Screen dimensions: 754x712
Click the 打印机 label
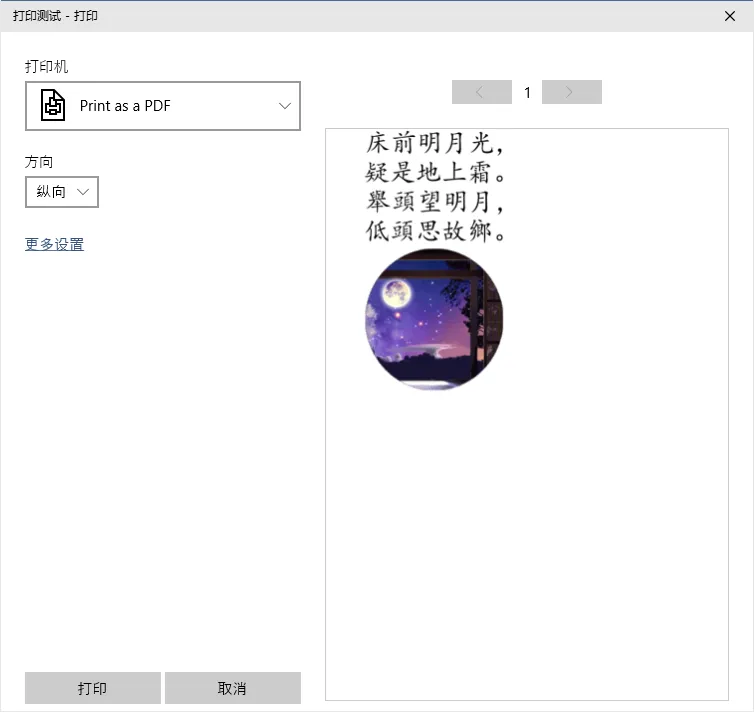(47, 66)
